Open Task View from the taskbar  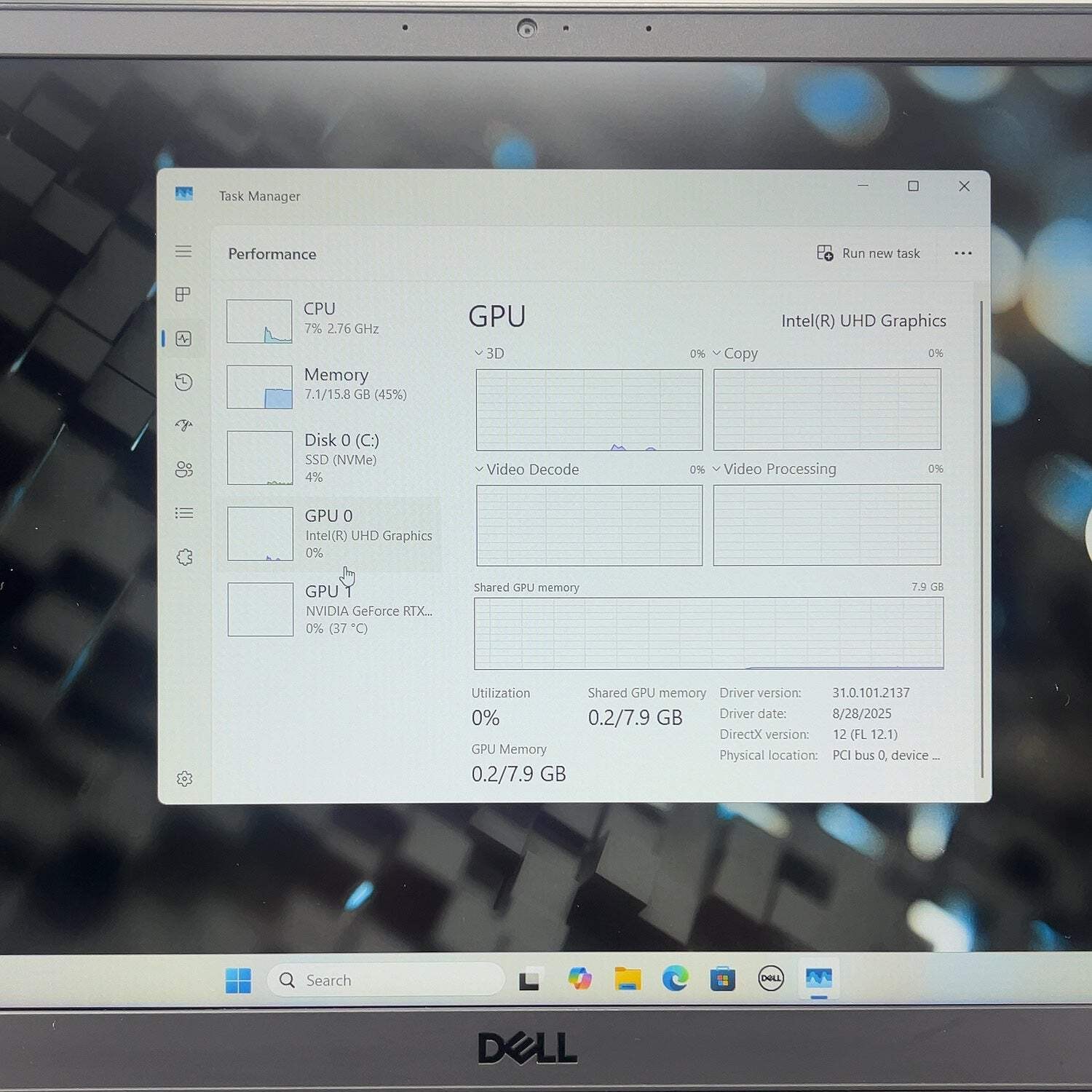531,980
